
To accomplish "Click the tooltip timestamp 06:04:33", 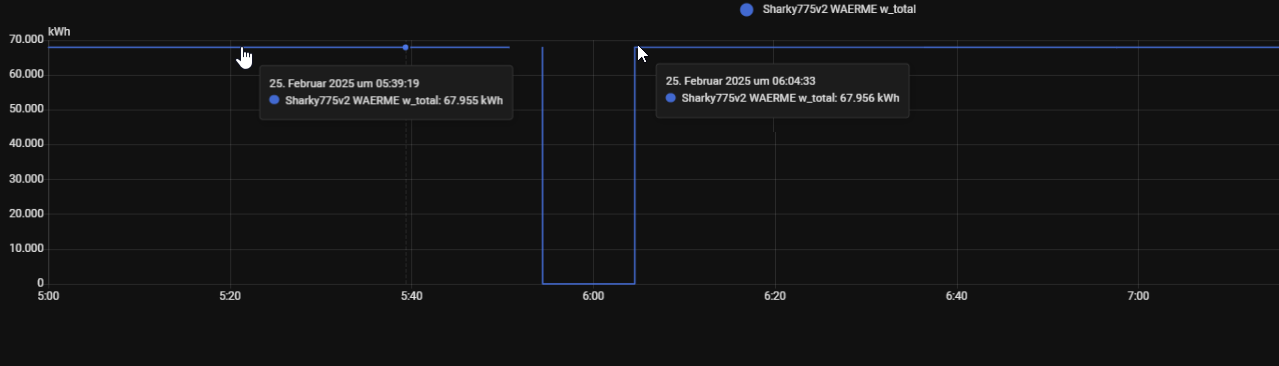I will [x=740, y=81].
